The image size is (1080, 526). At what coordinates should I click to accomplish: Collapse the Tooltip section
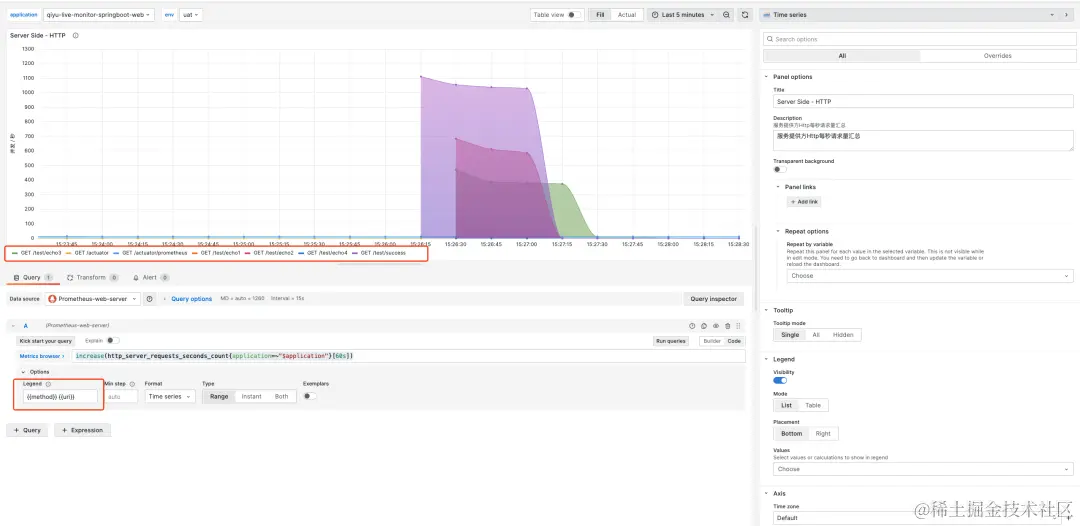[767, 311]
